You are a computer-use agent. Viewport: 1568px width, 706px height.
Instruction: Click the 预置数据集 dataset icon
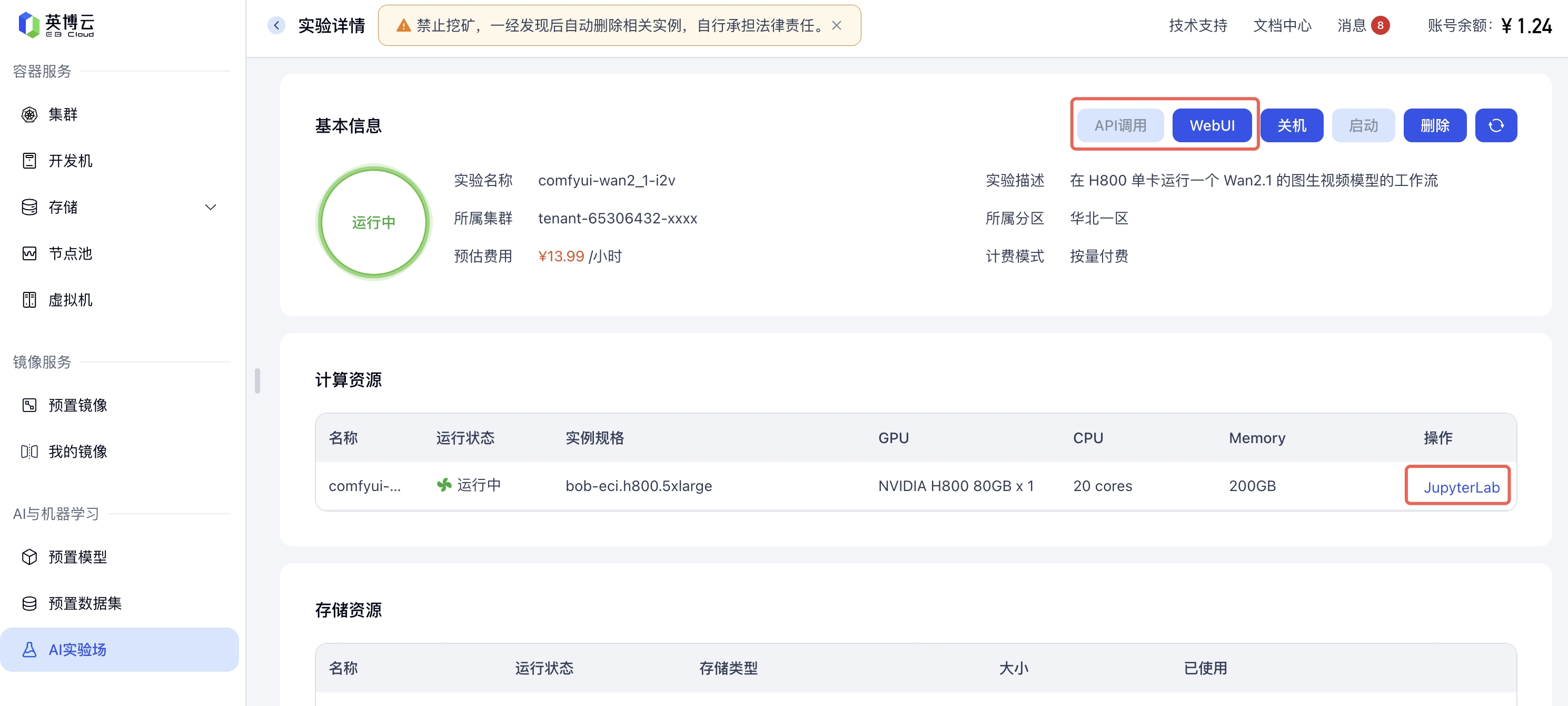29,603
